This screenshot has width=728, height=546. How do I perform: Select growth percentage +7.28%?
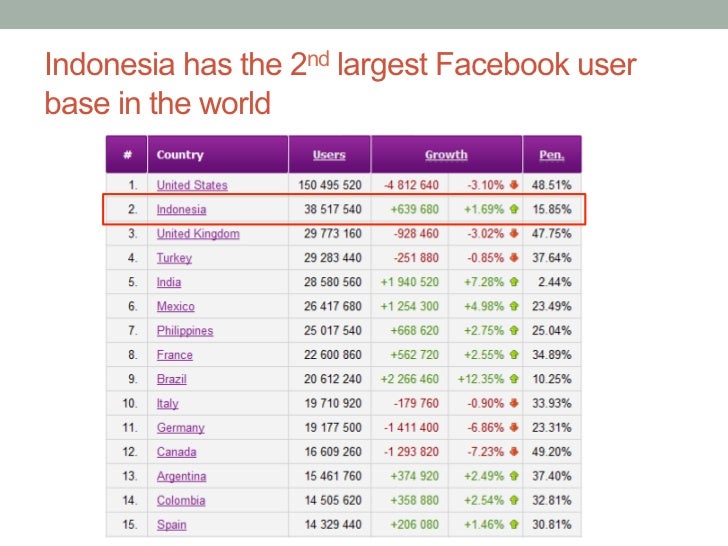tap(484, 282)
